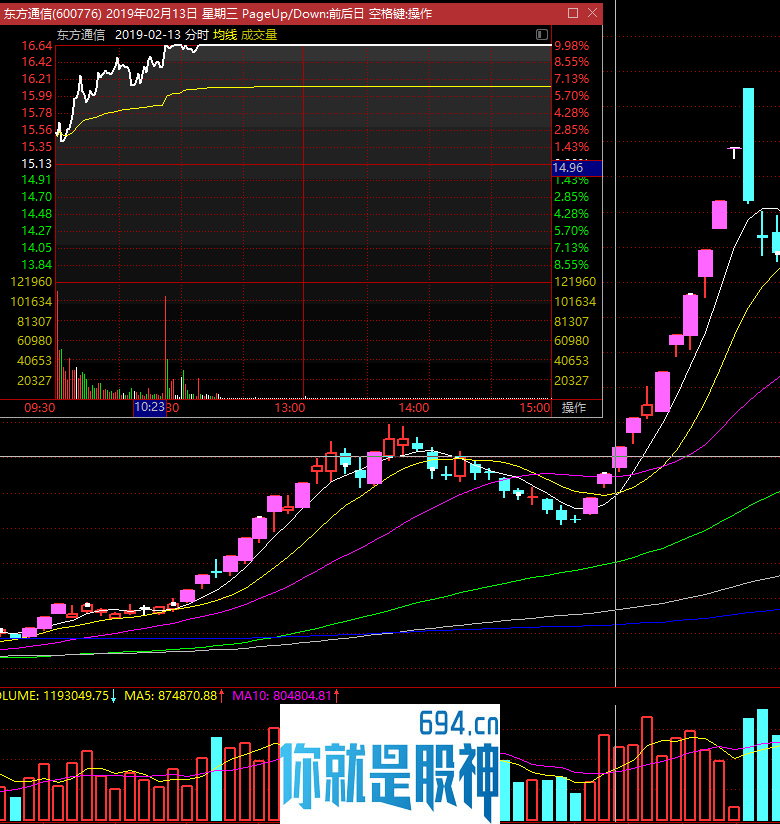780x824 pixels.
Task: Click the 09:30 time axis label
Action: point(39,408)
